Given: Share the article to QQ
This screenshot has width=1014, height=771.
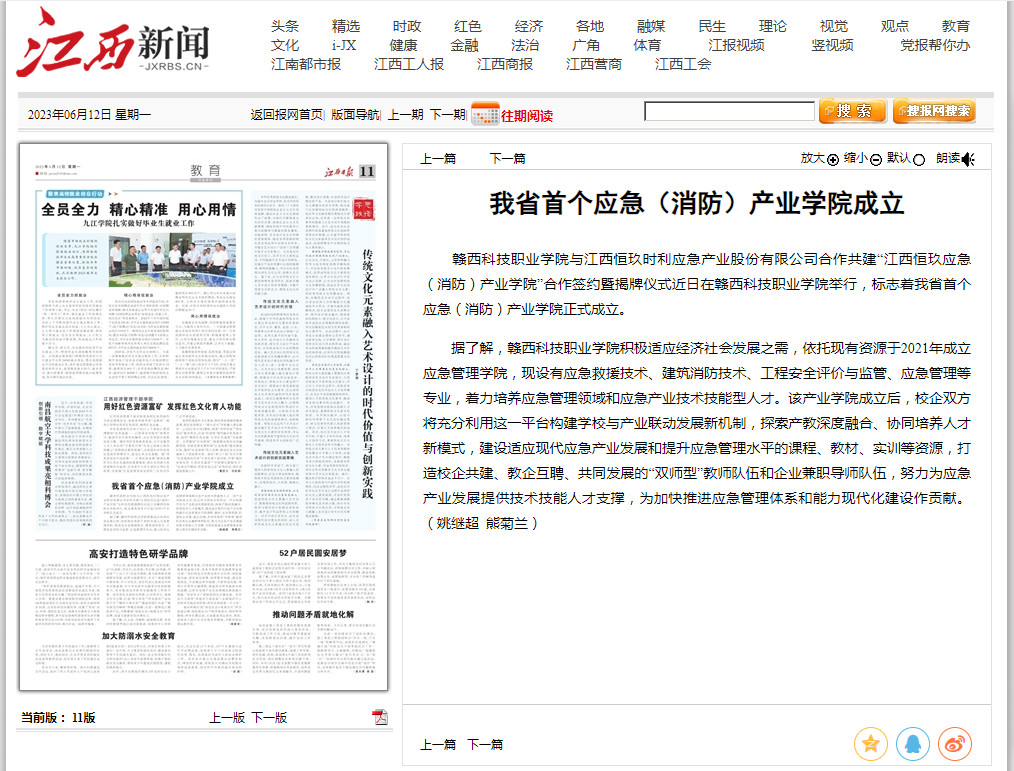Looking at the screenshot, I should tap(913, 743).
